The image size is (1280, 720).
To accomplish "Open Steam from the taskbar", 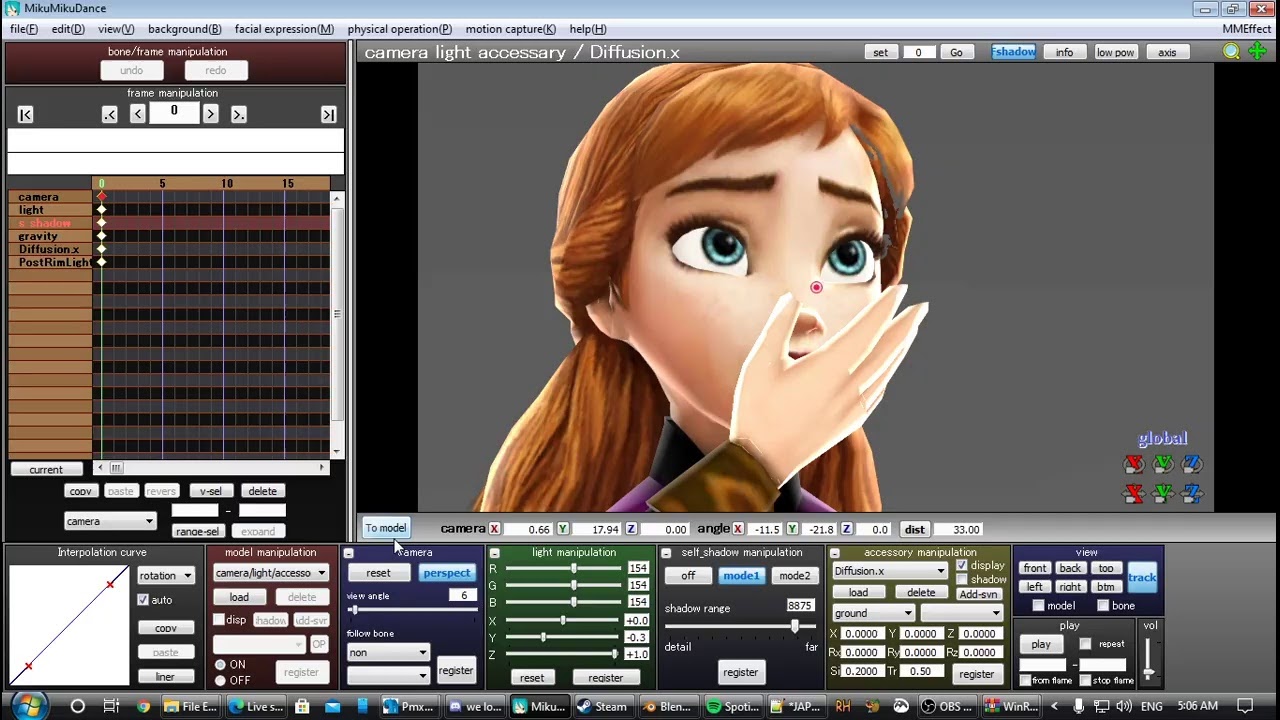I will coord(602,706).
